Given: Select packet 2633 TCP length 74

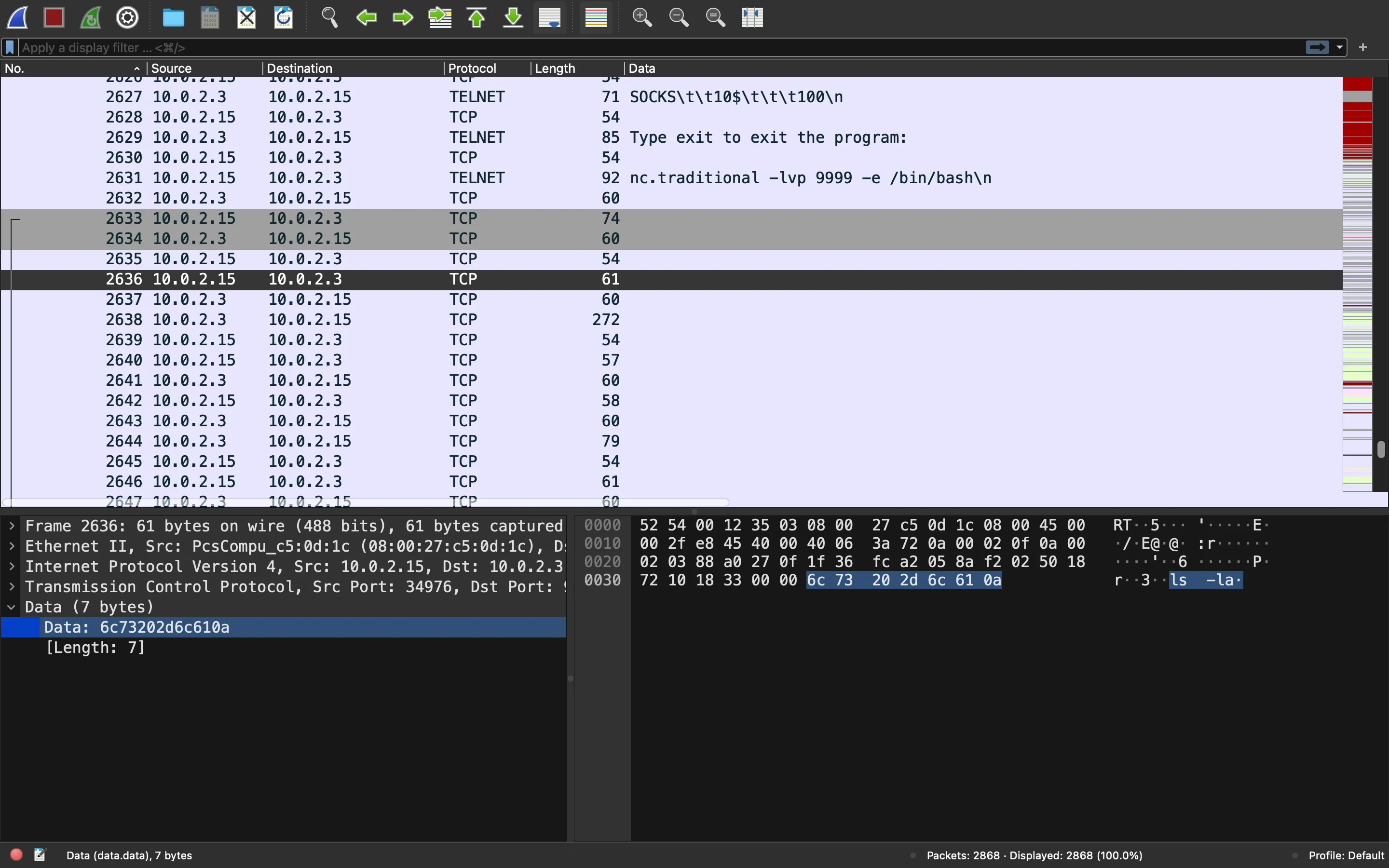Looking at the screenshot, I should [671, 219].
